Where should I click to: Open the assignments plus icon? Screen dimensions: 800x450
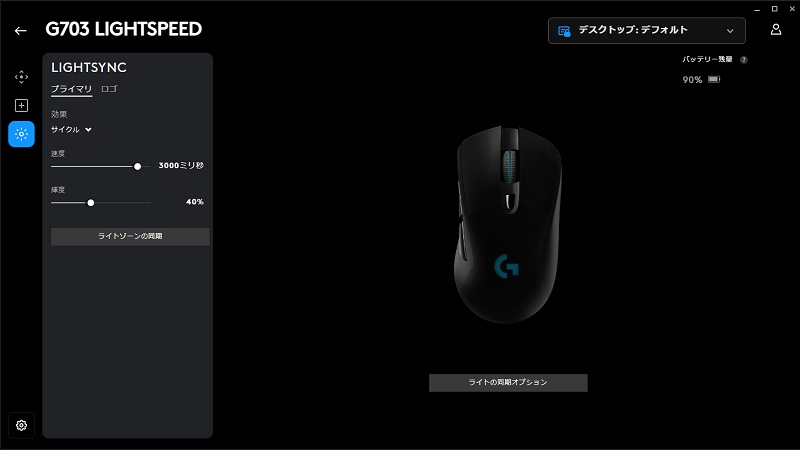21,106
